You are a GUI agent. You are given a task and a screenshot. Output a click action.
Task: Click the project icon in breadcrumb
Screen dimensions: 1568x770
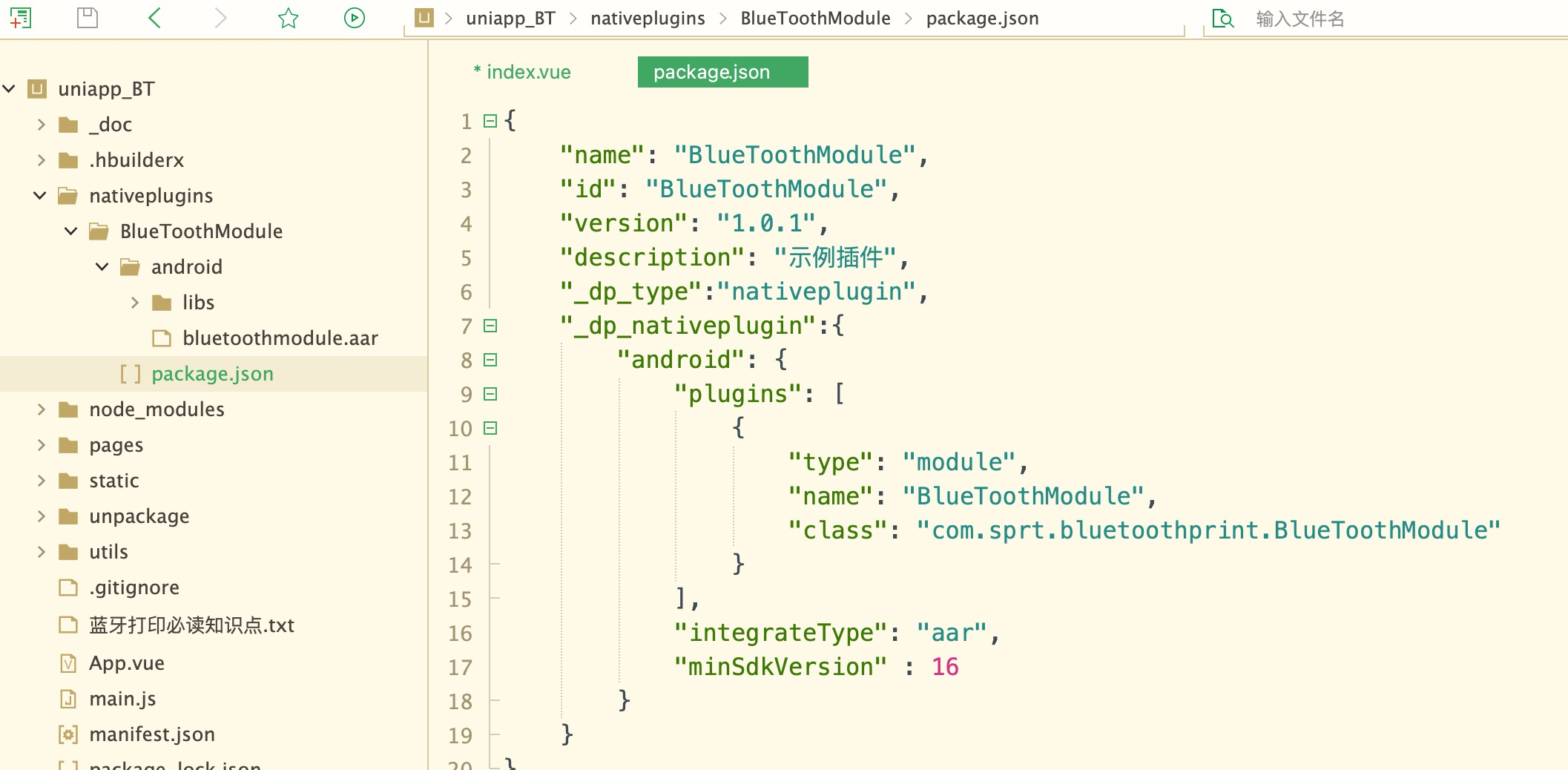tap(424, 18)
